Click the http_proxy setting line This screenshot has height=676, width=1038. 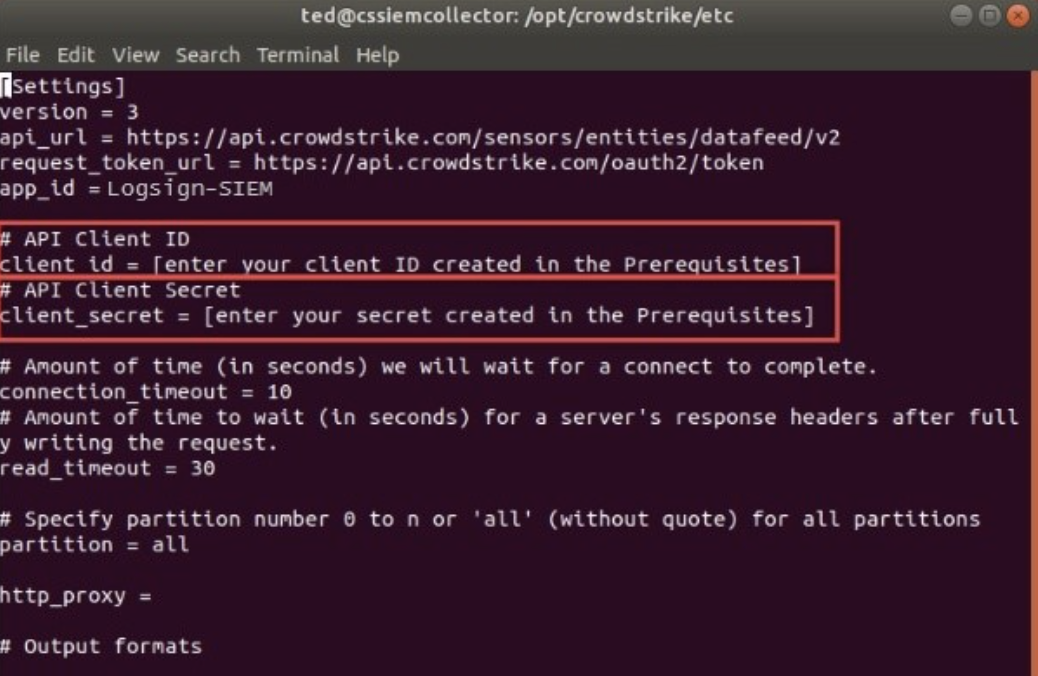coord(75,596)
